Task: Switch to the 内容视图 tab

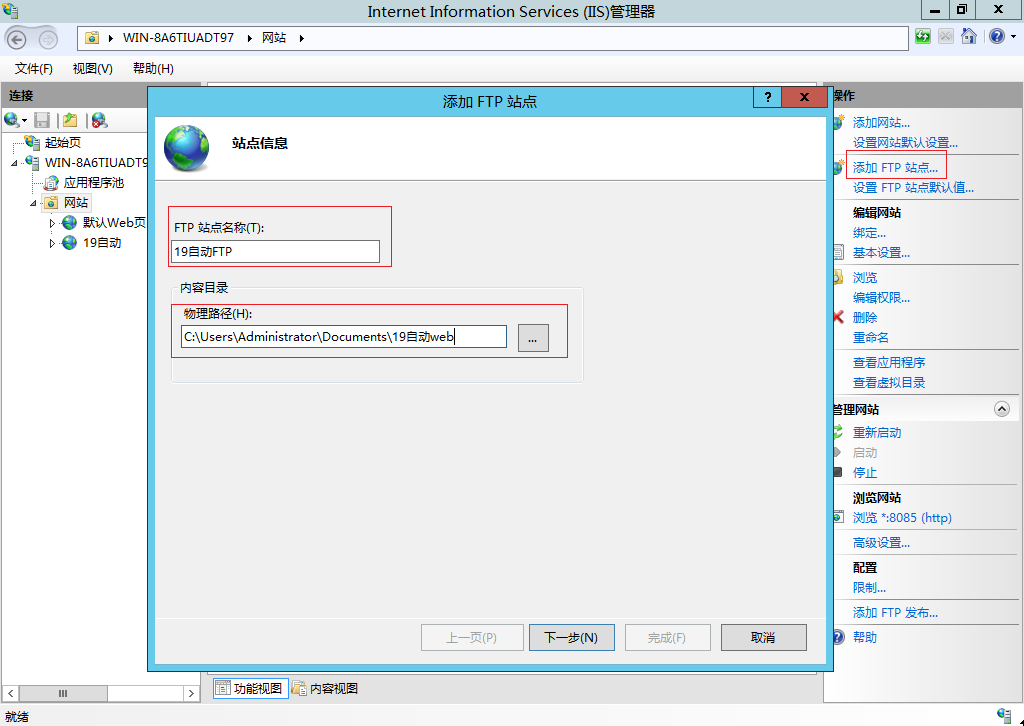Action: tap(326, 688)
